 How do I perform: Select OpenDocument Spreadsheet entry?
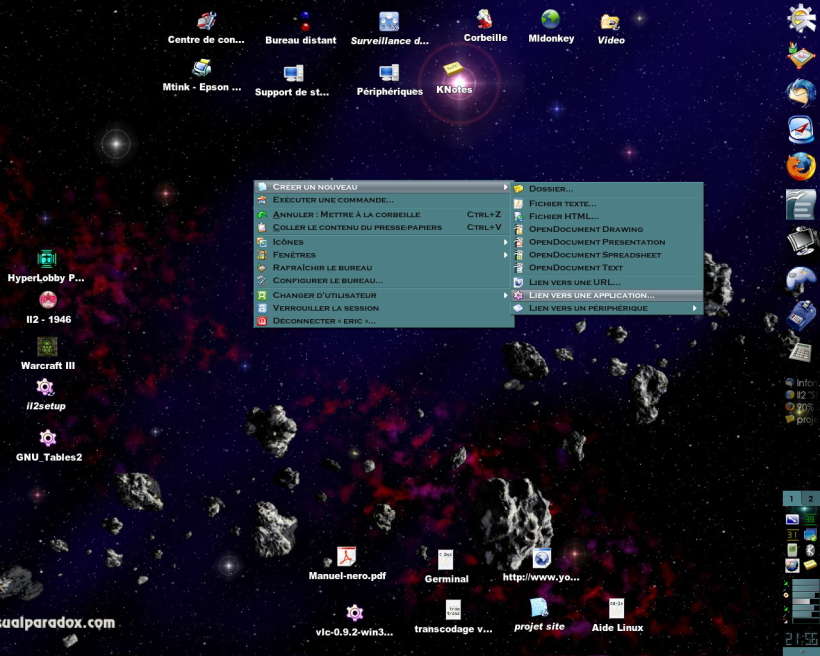click(x=607, y=255)
